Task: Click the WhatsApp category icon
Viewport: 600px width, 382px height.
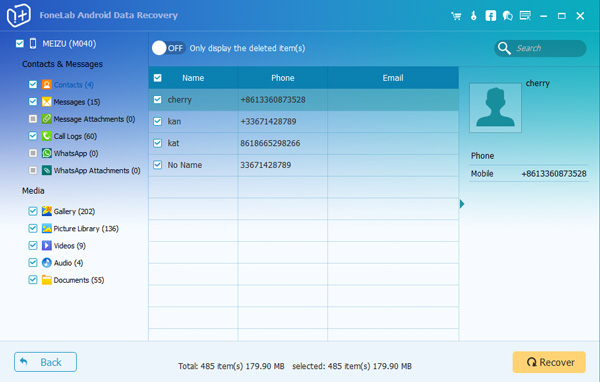Action: point(47,153)
